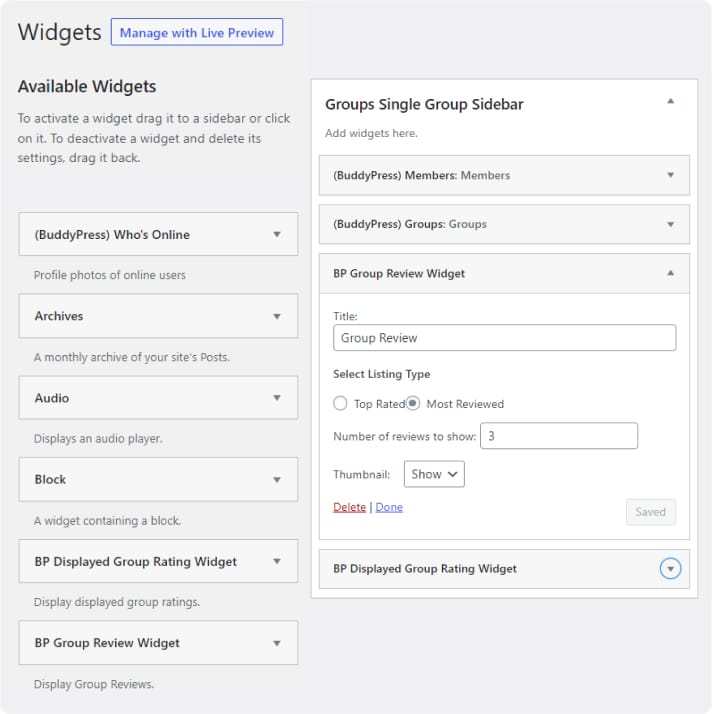This screenshot has height=714, width=712.
Task: Expand sidebar BP Displayed Group Rating Widget circled arrow
Action: (671, 569)
